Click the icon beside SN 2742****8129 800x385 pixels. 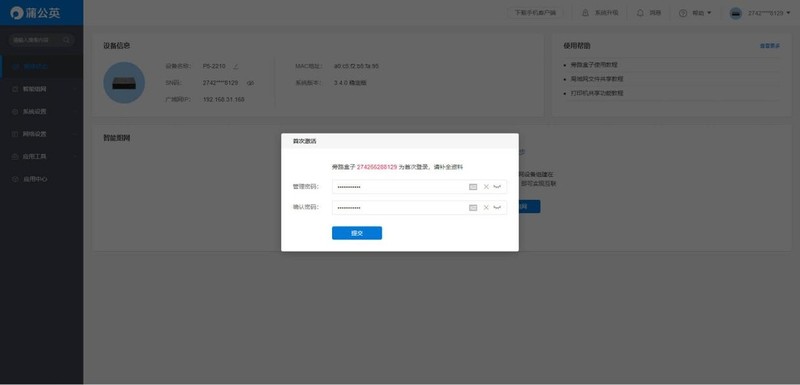(x=251, y=83)
